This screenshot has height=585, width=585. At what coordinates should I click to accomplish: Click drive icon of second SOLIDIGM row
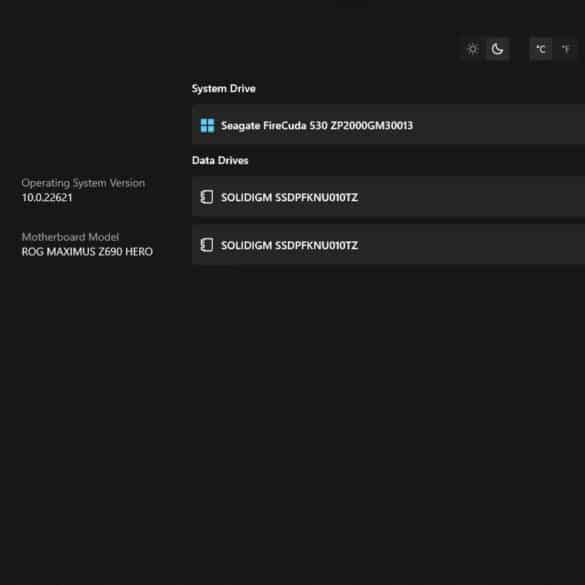click(x=207, y=245)
